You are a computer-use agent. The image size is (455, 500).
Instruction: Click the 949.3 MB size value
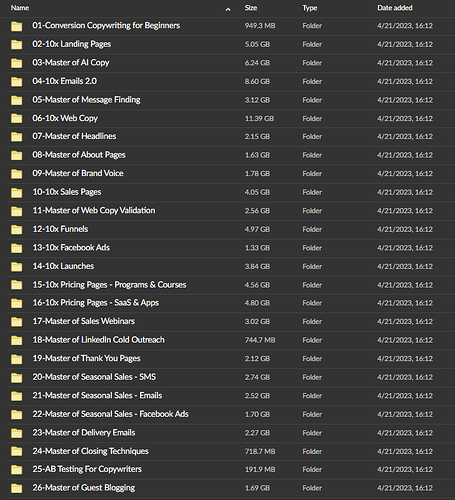tap(260, 26)
